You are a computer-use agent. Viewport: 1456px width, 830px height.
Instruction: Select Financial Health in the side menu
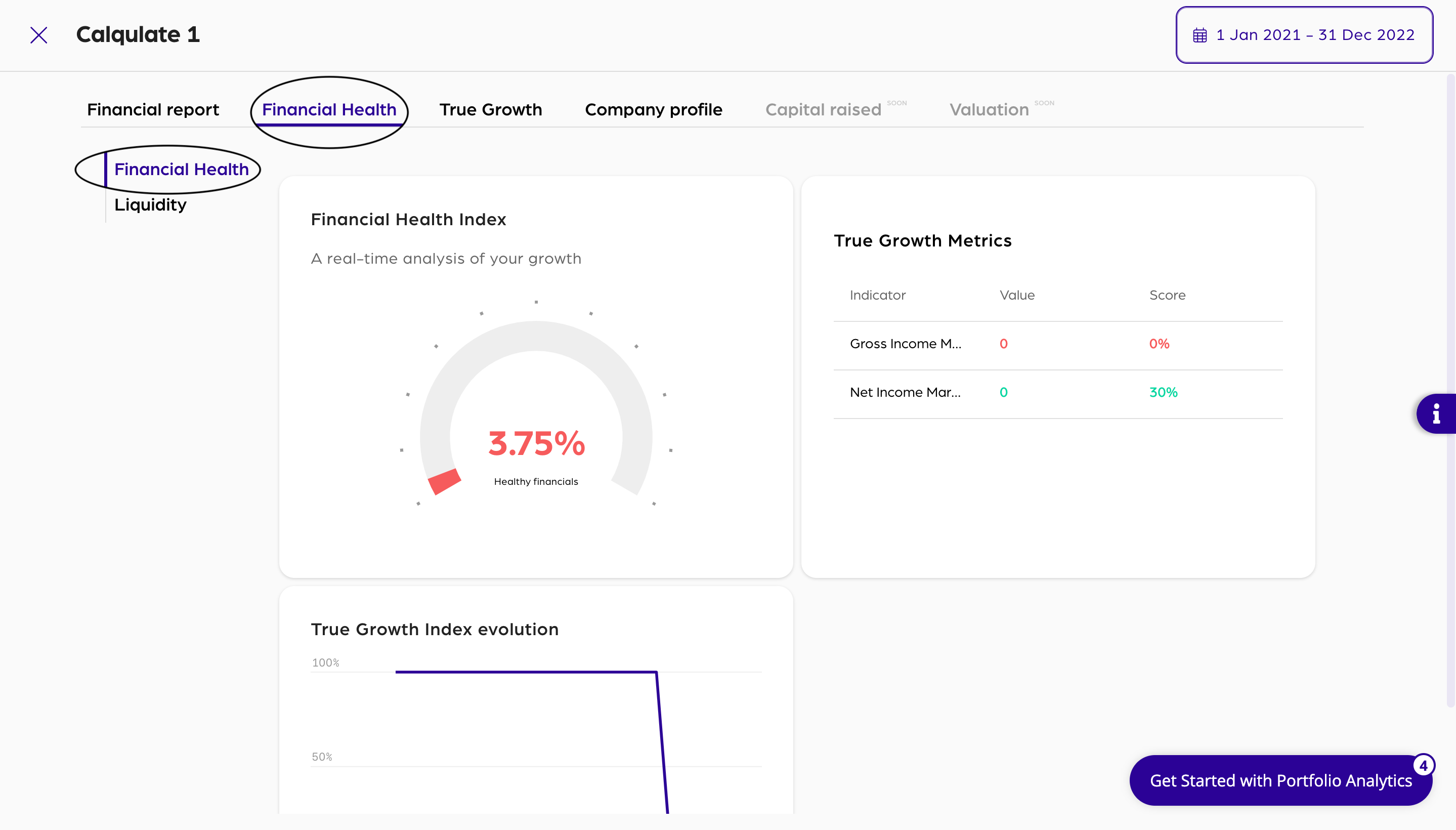tap(181, 170)
